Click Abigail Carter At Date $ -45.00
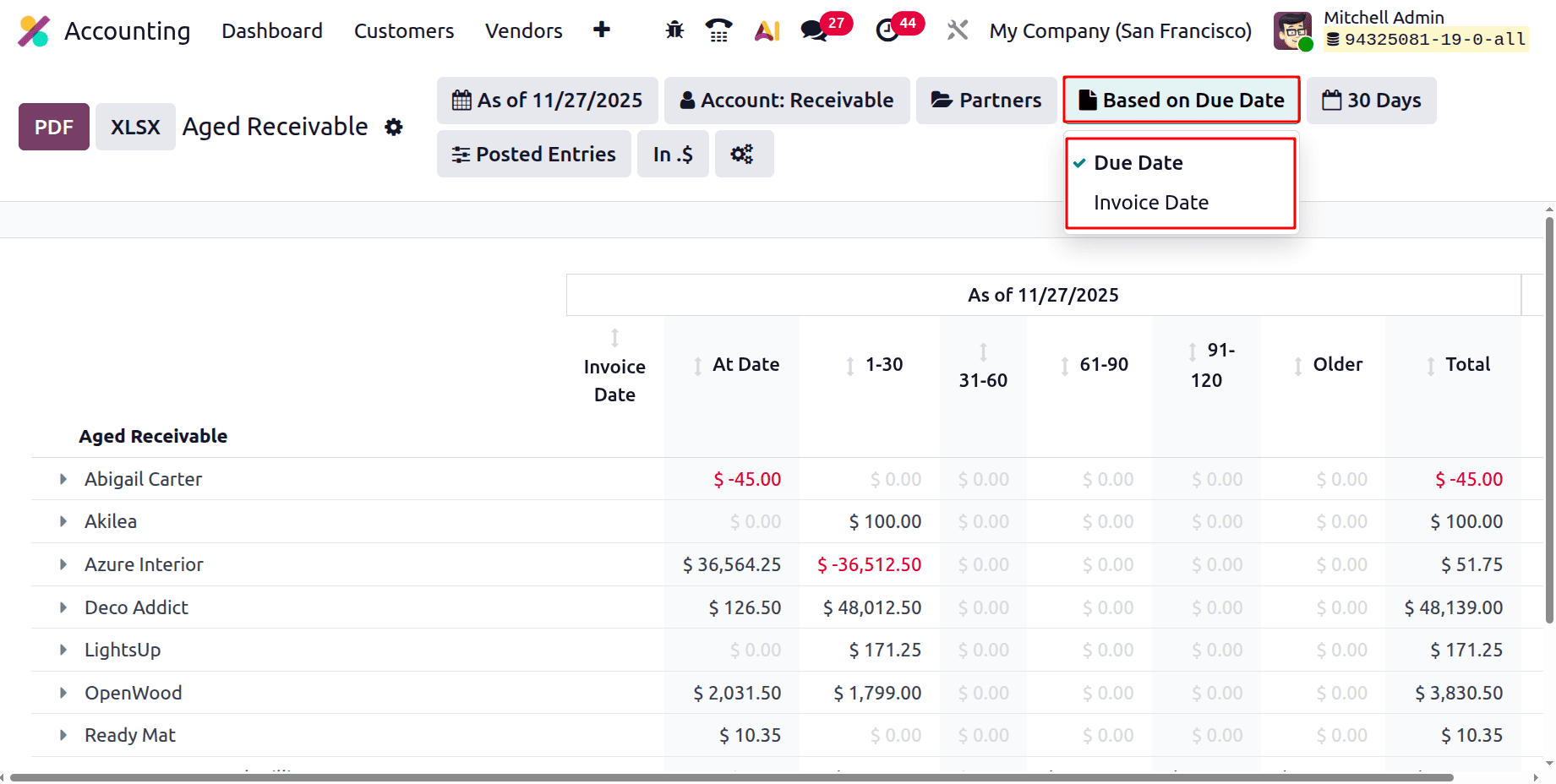The image size is (1556, 784). (747, 479)
